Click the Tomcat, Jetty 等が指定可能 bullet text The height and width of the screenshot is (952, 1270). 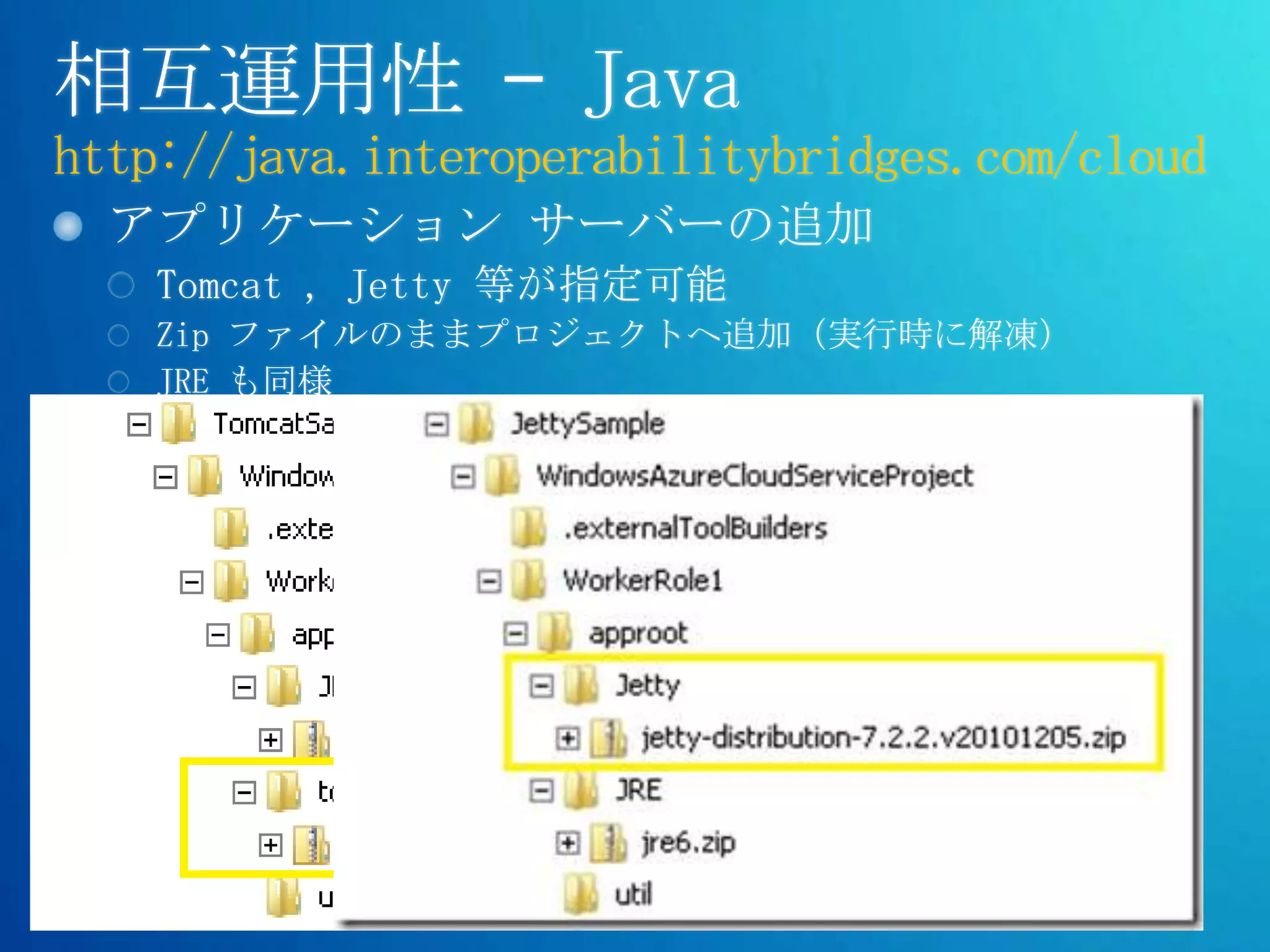(x=441, y=285)
